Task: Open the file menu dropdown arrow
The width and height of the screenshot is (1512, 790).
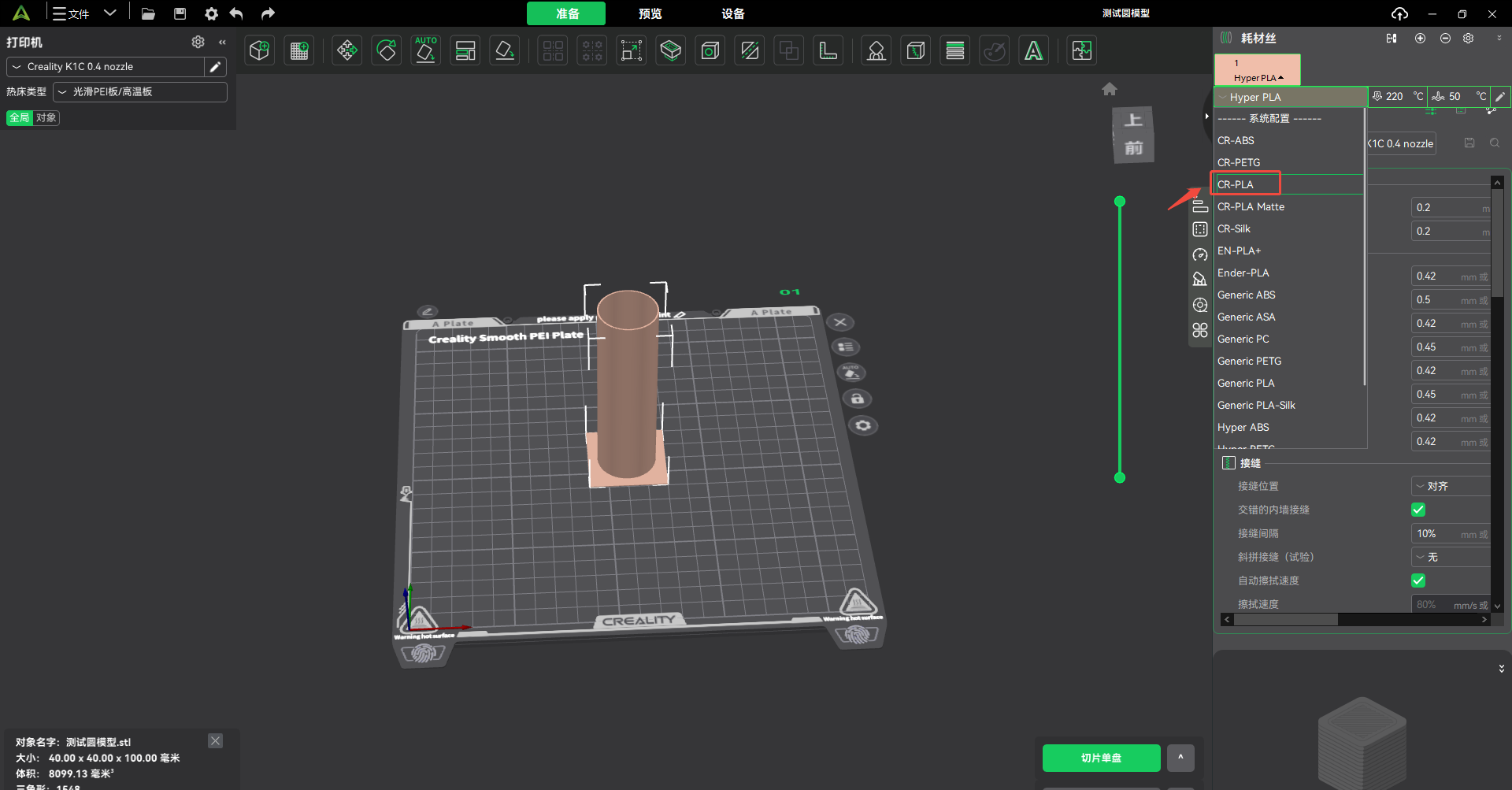Action: [x=110, y=13]
